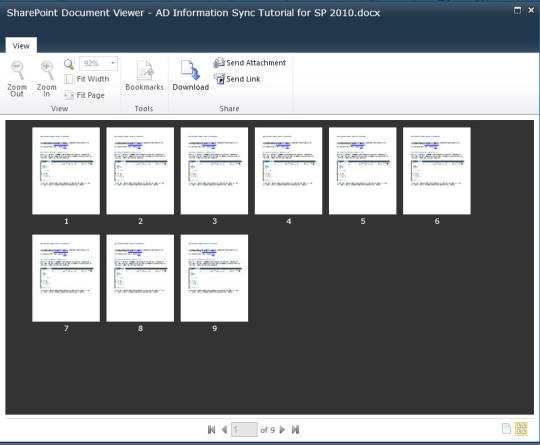Viewport: 540px width, 445px height.
Task: Open page 5 thumbnail
Action: click(363, 171)
